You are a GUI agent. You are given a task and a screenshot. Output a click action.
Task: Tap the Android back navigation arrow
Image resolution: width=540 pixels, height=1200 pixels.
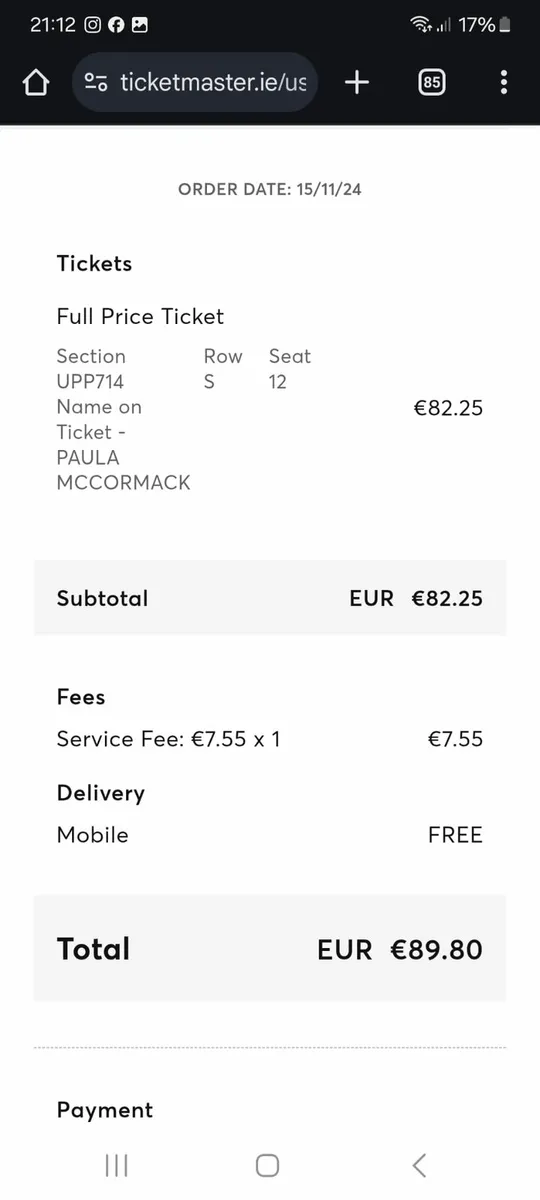coord(419,1165)
